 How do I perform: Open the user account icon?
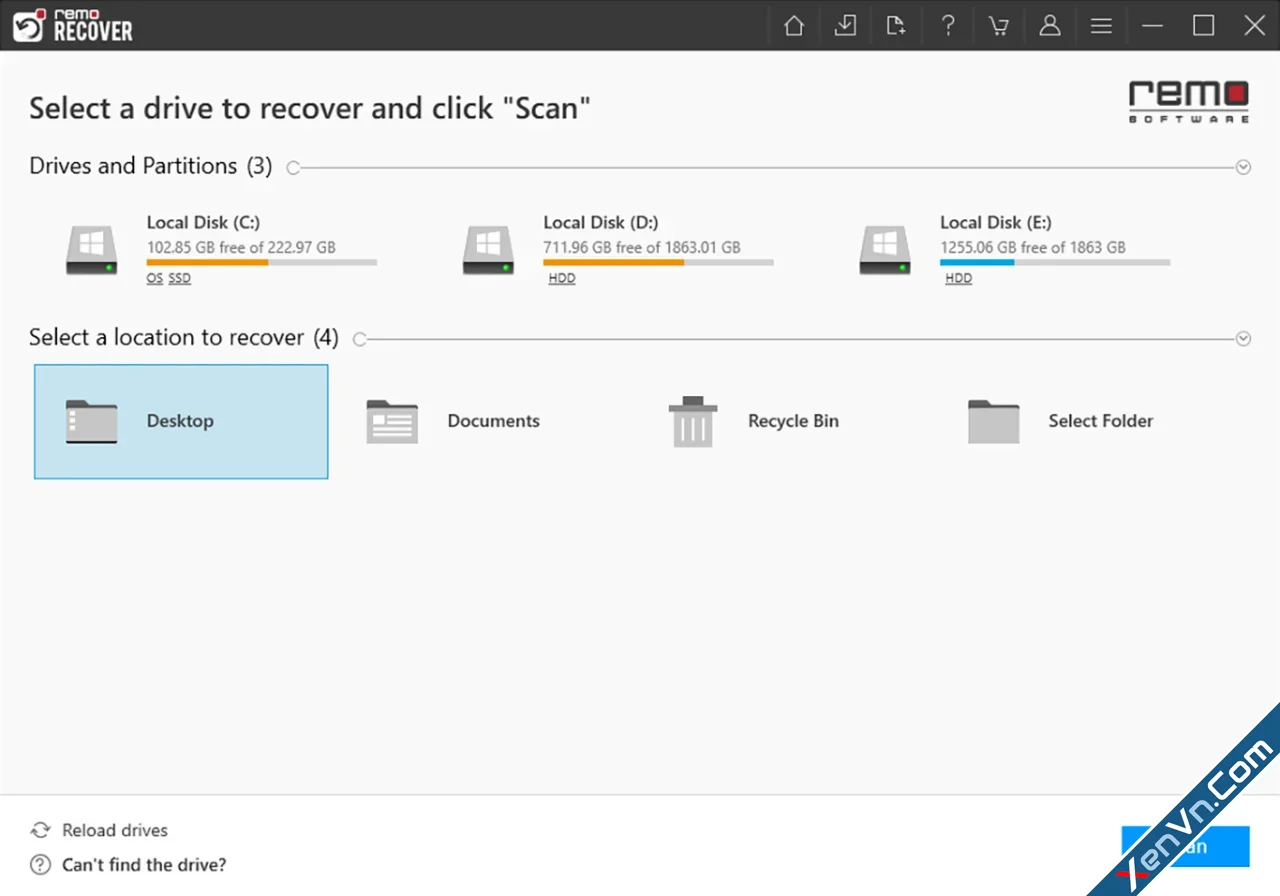coord(1050,25)
